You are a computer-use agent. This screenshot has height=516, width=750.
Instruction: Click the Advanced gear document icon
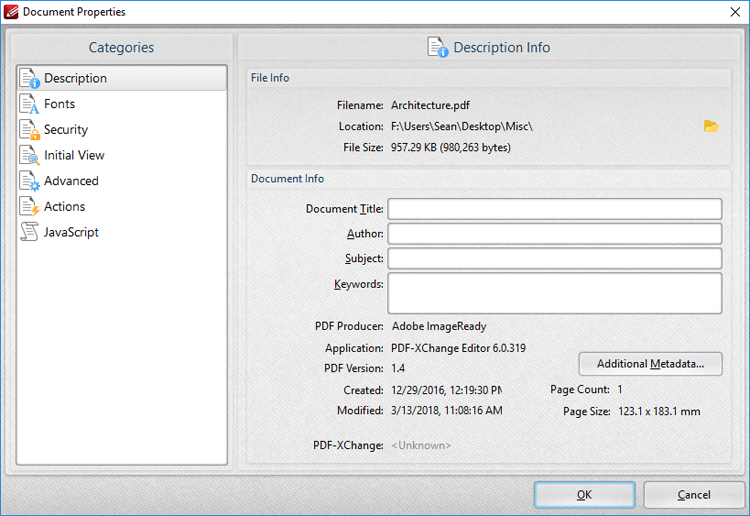pos(30,181)
